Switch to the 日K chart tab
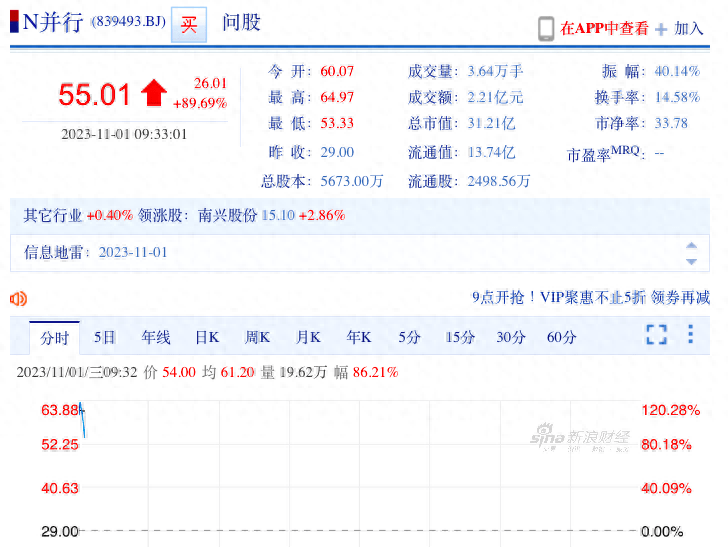This screenshot has height=547, width=728. 207,337
